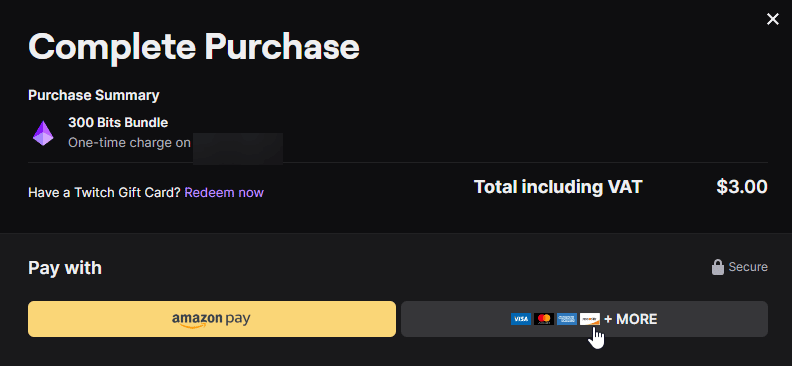This screenshot has width=792, height=366.
Task: Open more payment options via + MORE
Action: [x=584, y=319]
